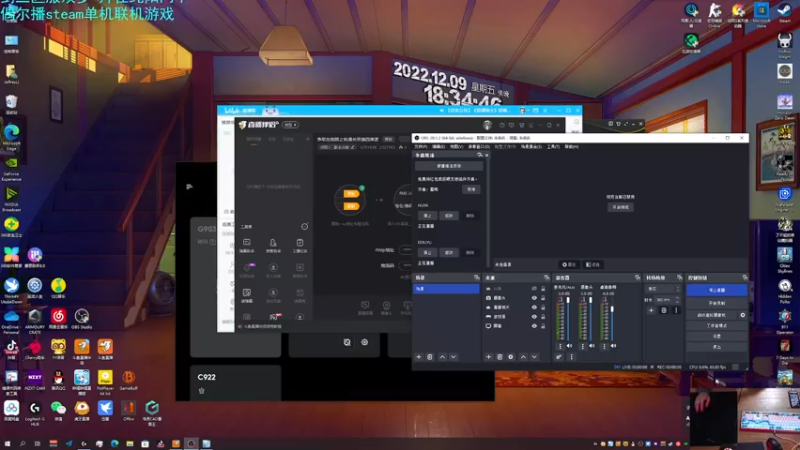Float the Scenes dock panel icon
Viewport: 800px width, 450px height.
(x=477, y=278)
